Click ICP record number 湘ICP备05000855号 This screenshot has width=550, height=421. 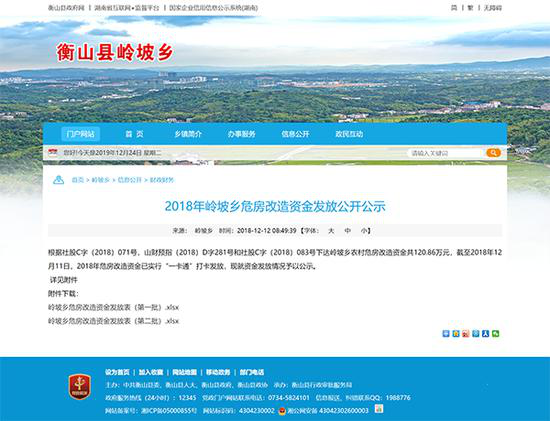point(169,410)
